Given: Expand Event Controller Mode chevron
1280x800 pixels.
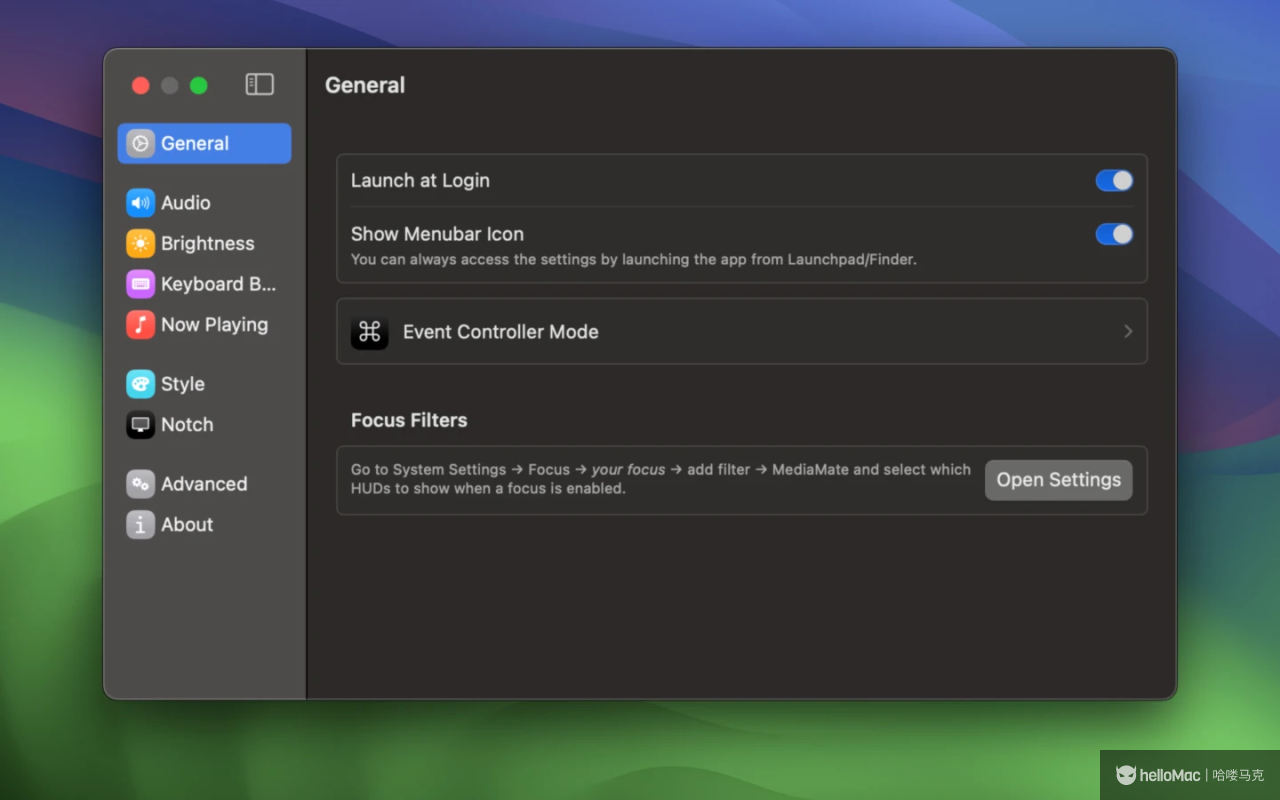Looking at the screenshot, I should click(x=1128, y=331).
